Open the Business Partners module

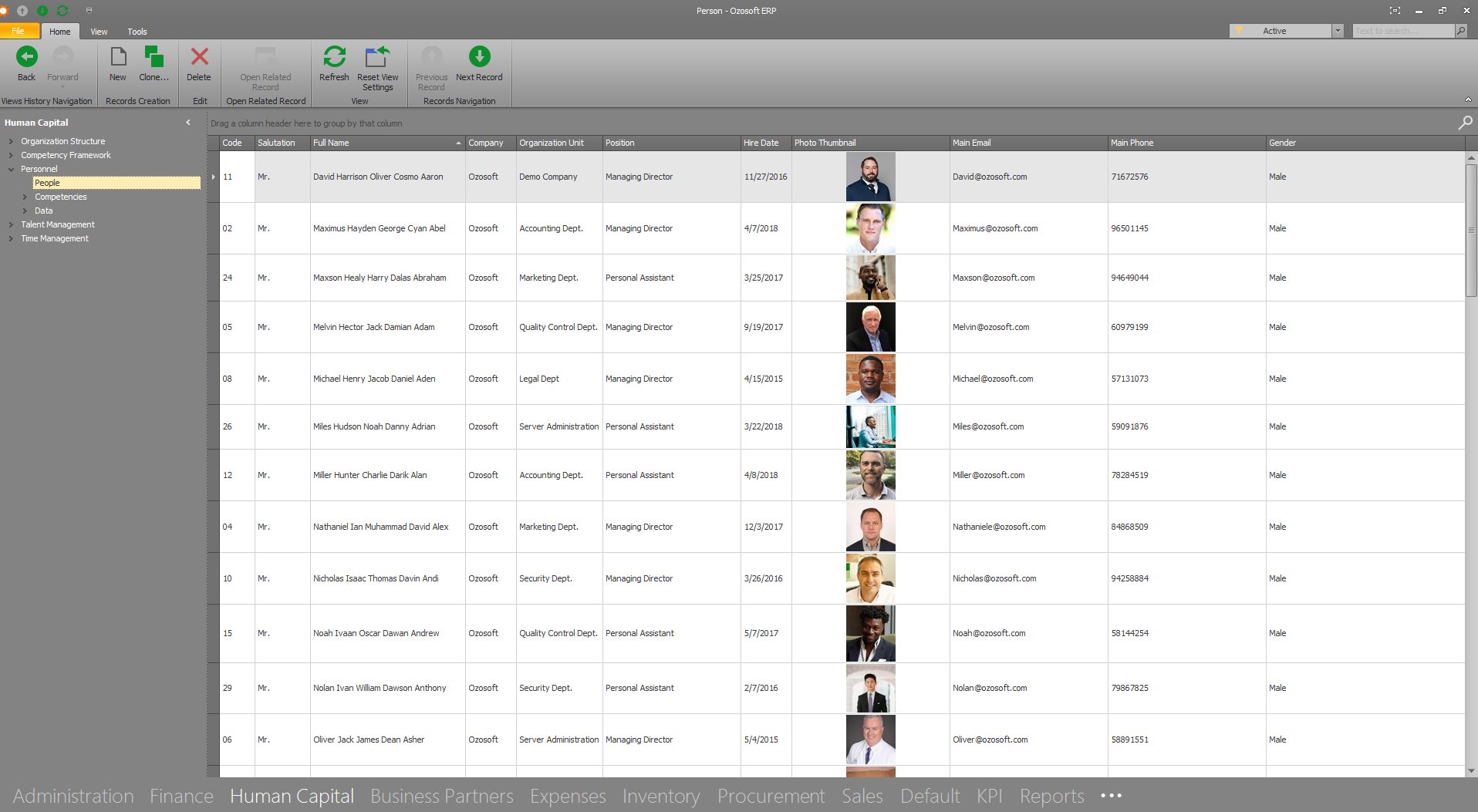(x=442, y=796)
